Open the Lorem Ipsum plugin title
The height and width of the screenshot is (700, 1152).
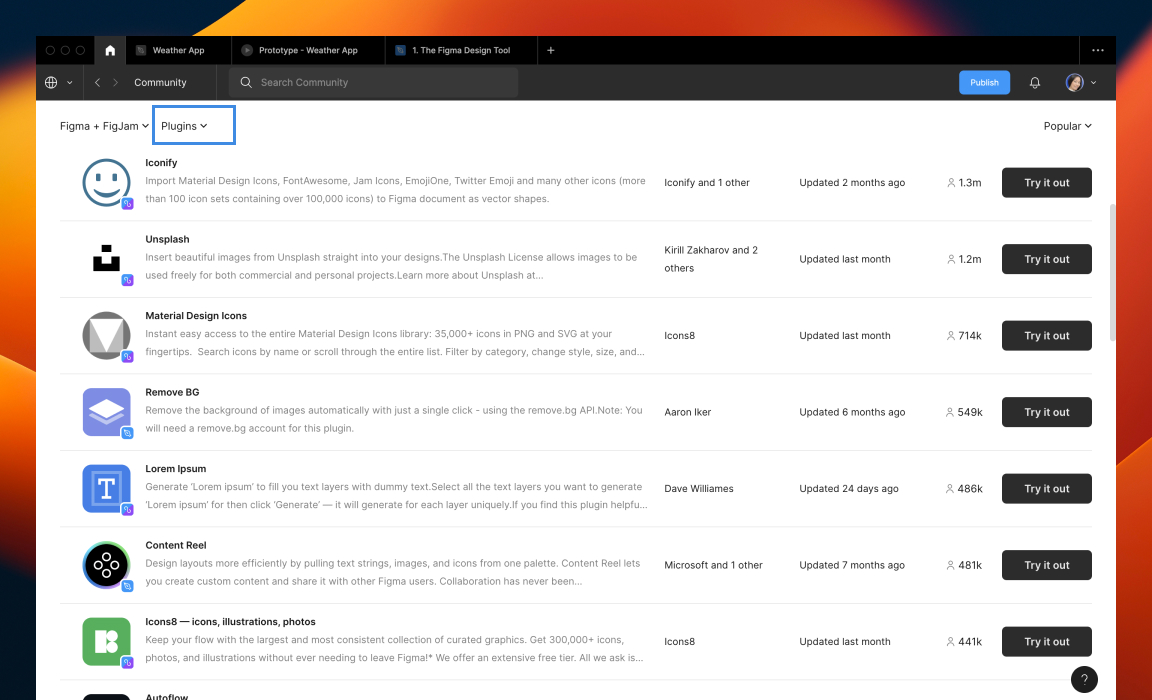(x=176, y=469)
